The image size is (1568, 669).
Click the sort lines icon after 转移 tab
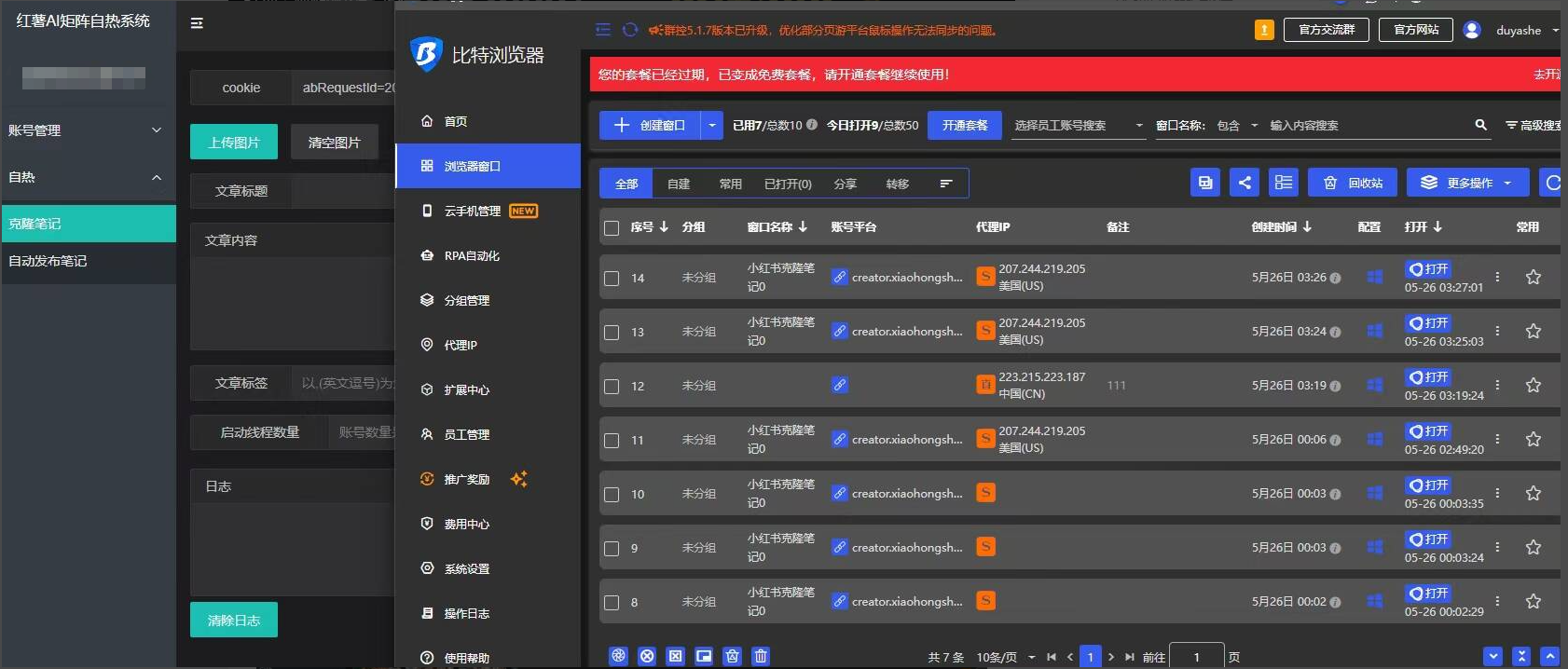[946, 184]
